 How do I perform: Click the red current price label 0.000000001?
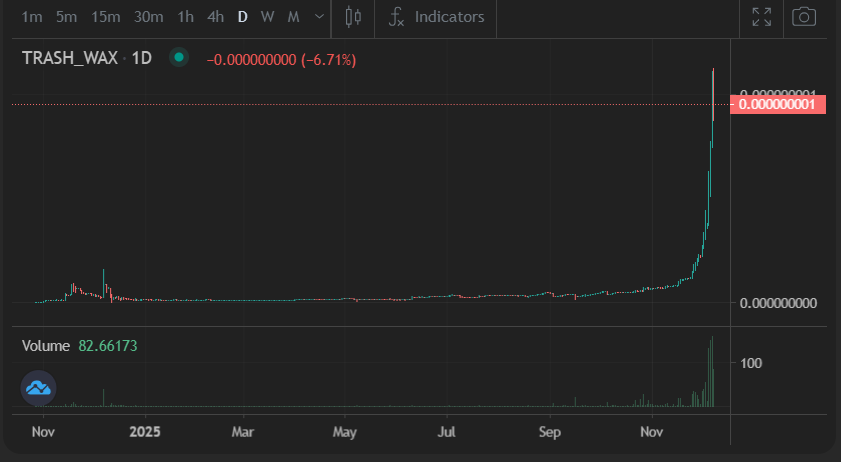tap(778, 104)
